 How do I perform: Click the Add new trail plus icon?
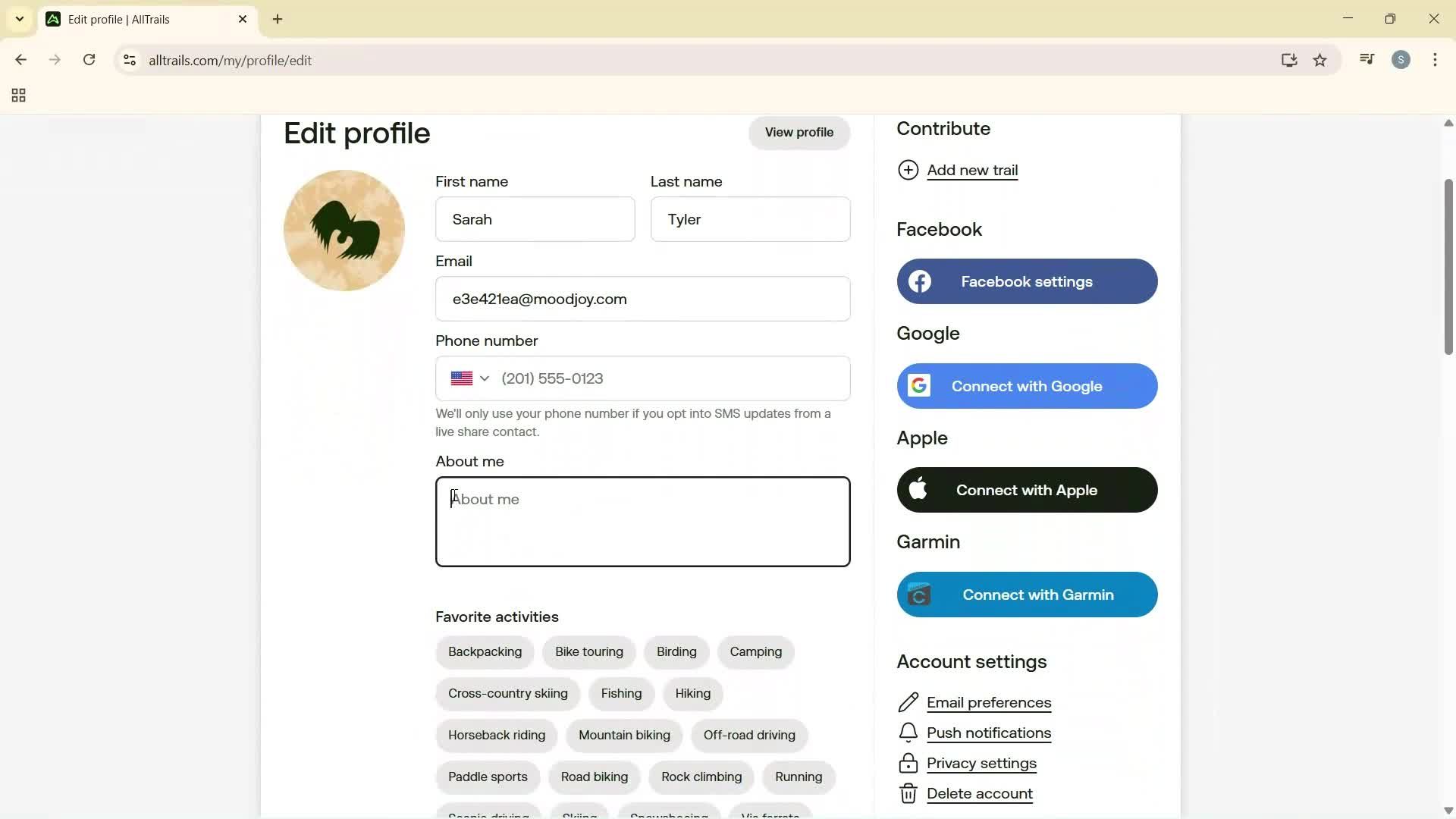909,170
